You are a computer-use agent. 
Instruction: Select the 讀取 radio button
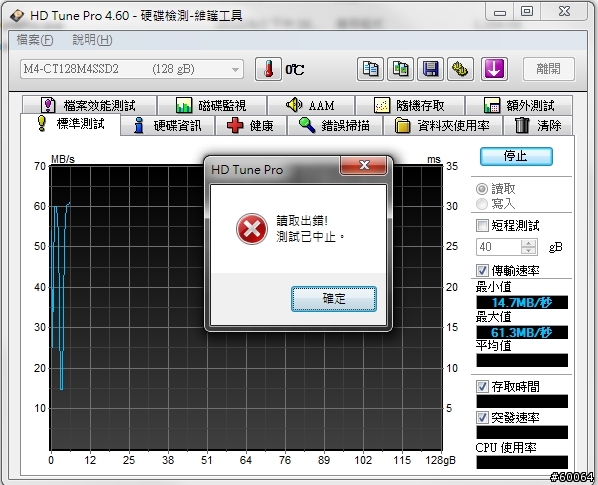pos(482,189)
